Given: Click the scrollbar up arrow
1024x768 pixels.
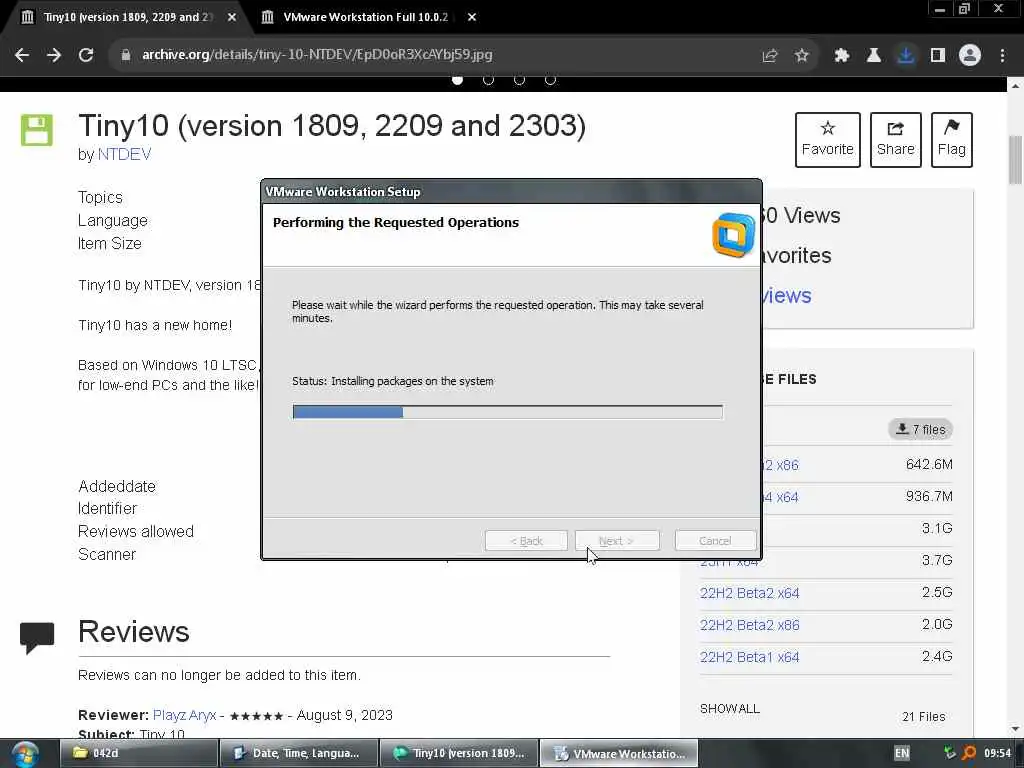Looking at the screenshot, I should coord(1015,86).
